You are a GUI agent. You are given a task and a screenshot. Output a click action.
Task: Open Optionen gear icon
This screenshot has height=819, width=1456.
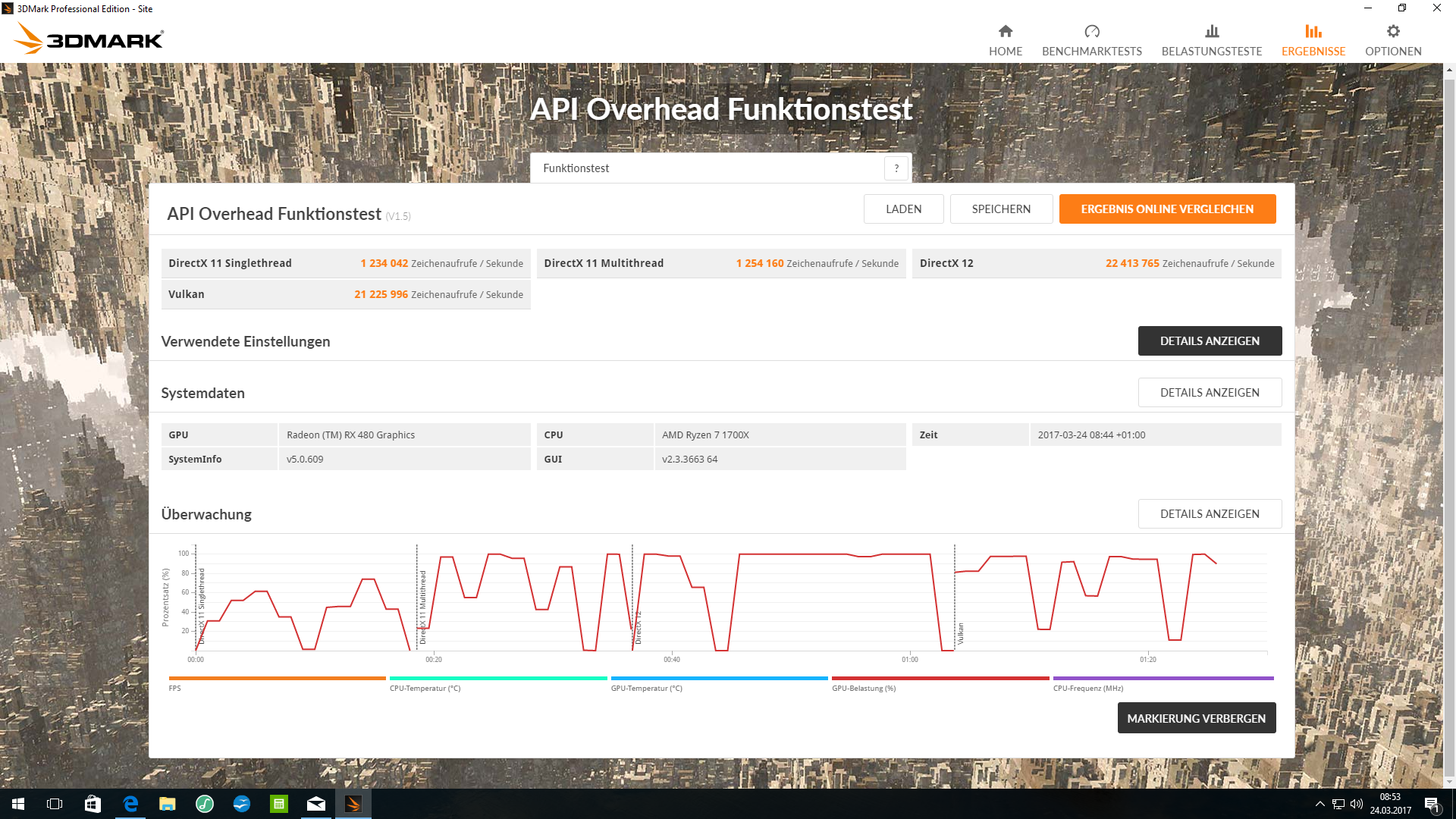1392,31
